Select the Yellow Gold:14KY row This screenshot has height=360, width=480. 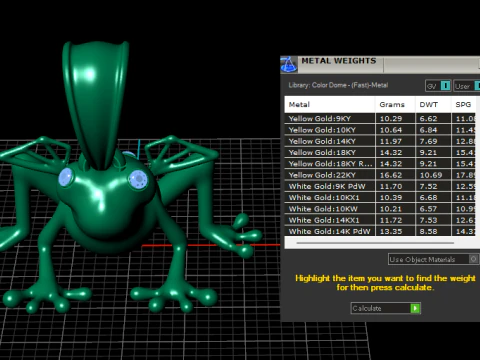pyautogui.click(x=380, y=141)
